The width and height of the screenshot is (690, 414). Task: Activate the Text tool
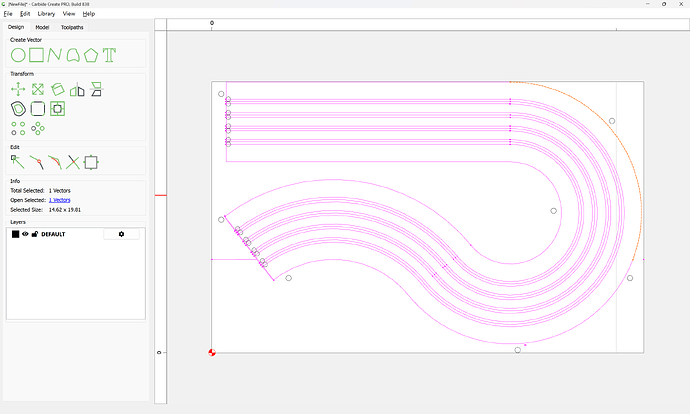tap(109, 55)
